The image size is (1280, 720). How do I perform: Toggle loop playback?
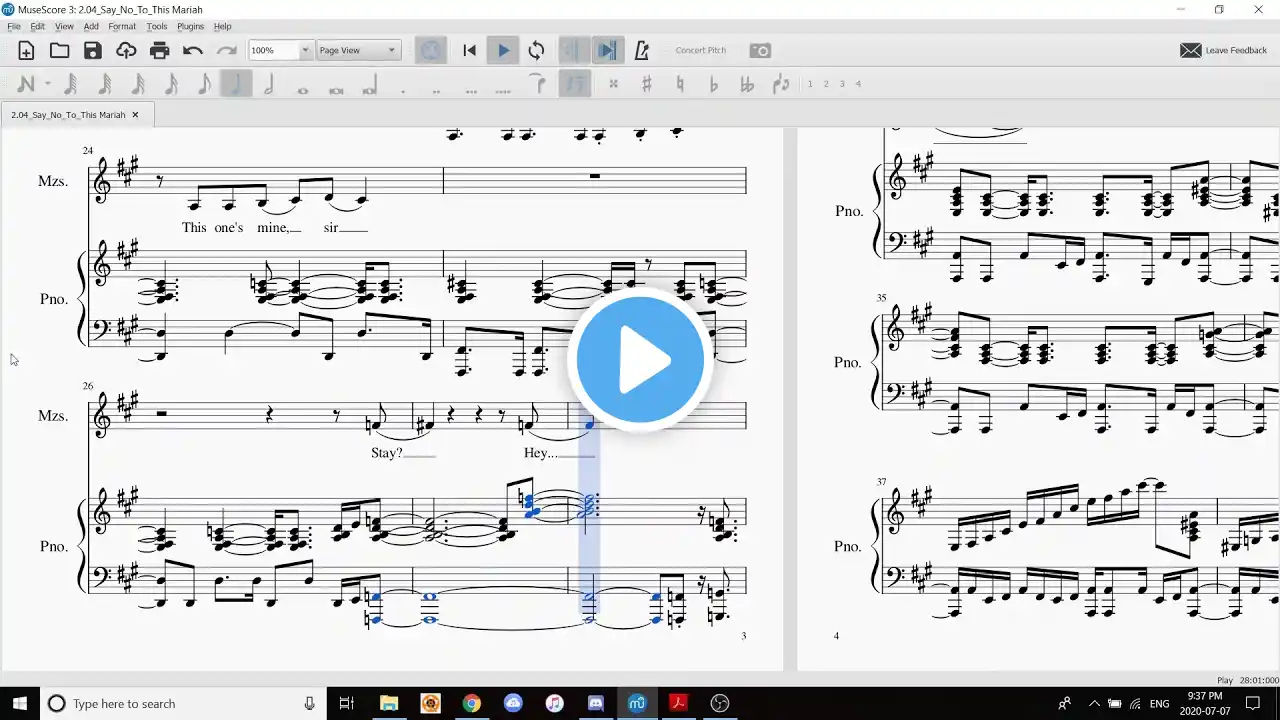tap(537, 50)
